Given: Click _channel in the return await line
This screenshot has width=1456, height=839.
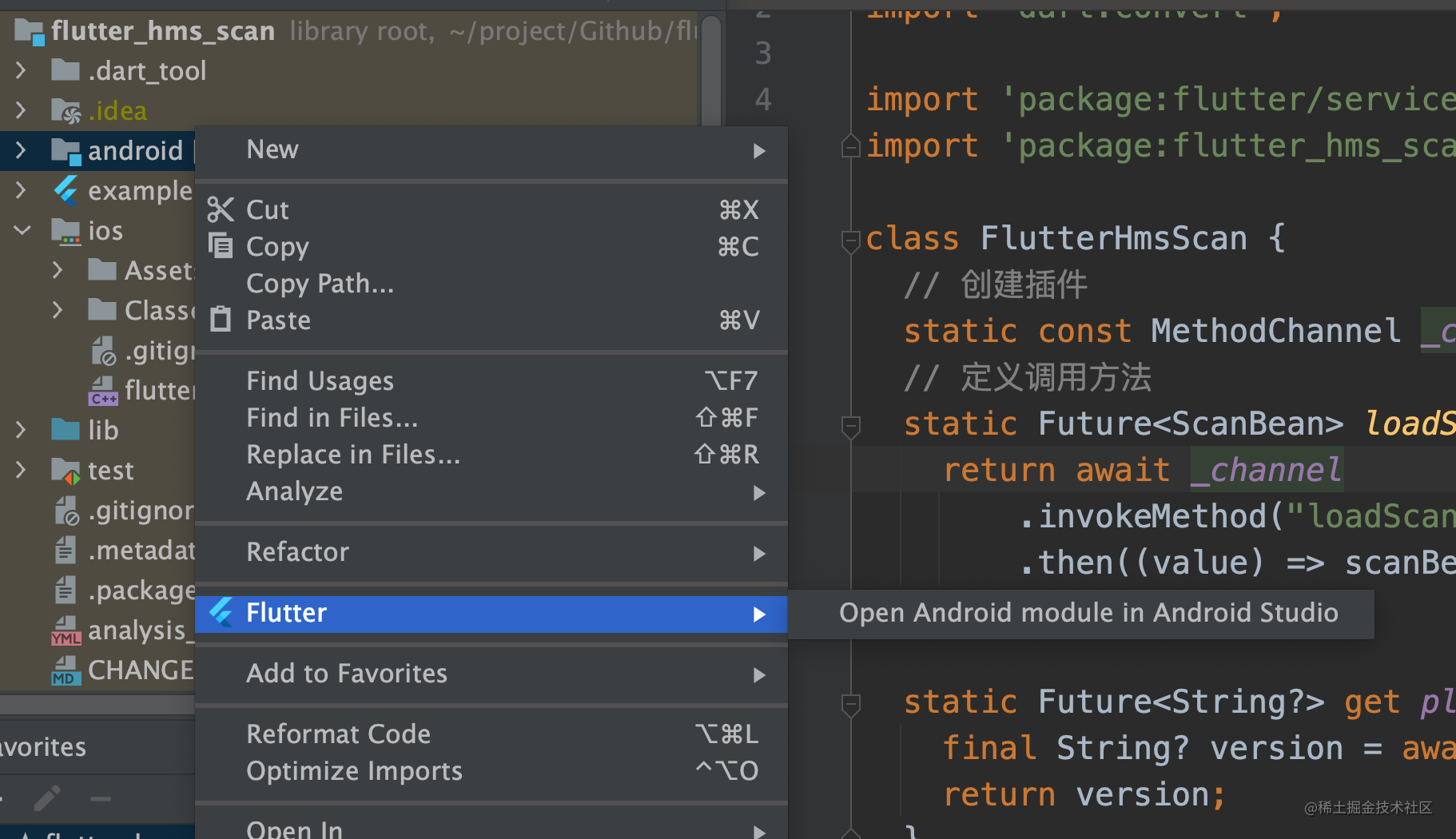Looking at the screenshot, I should [1267, 470].
